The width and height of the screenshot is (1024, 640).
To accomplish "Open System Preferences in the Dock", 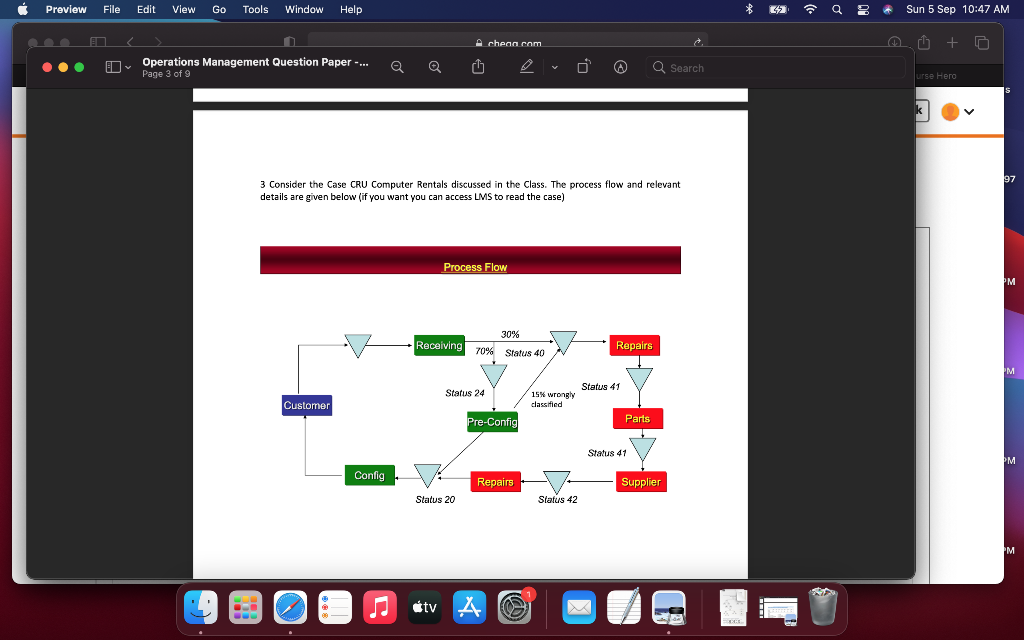I will pyautogui.click(x=513, y=606).
